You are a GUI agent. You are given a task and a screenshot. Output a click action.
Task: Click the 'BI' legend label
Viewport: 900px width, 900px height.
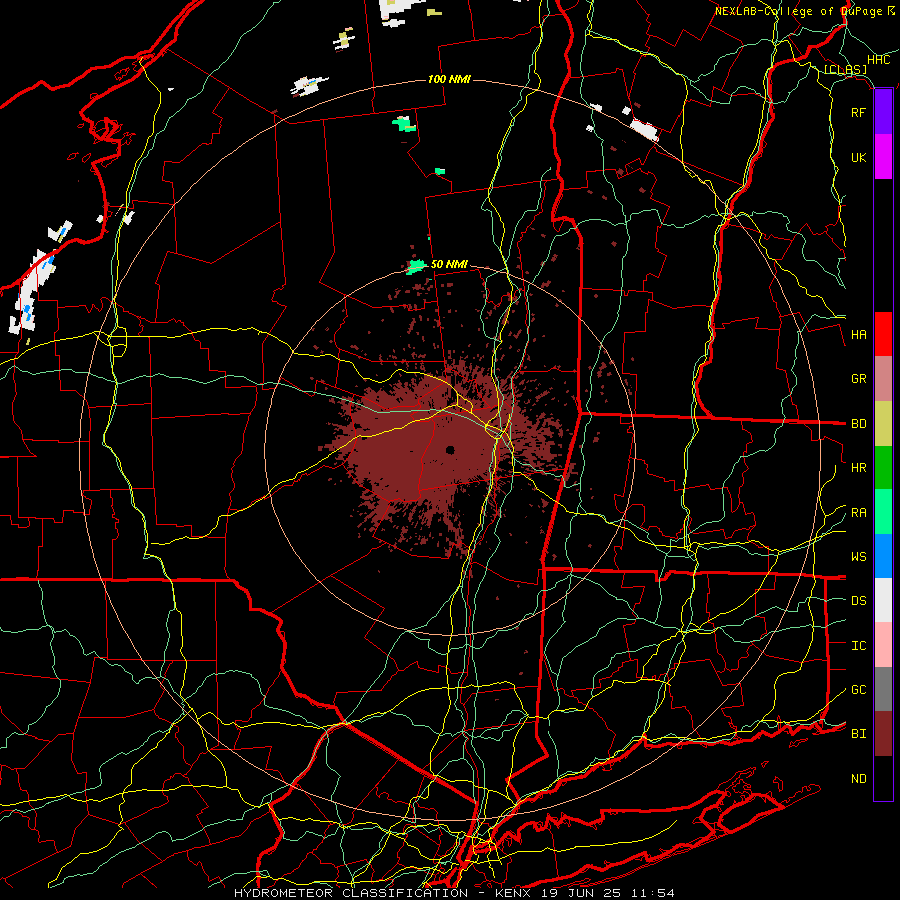[858, 734]
